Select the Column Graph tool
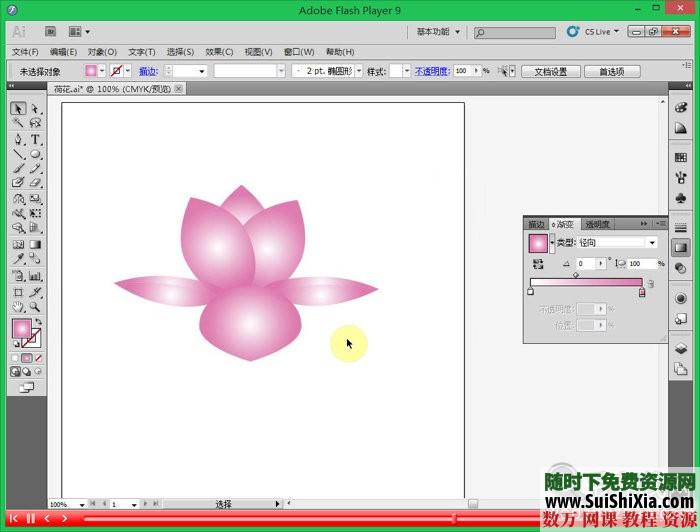Screen dimensions: 700x532 click(35, 276)
